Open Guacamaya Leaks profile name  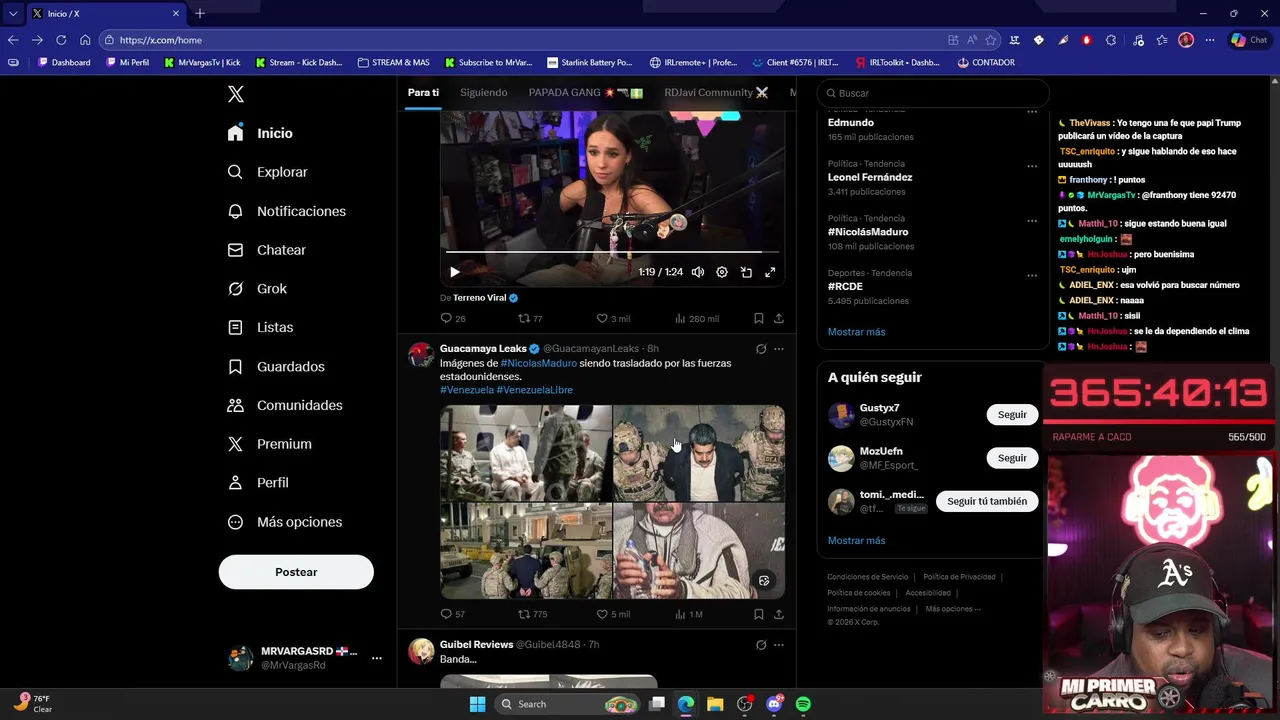click(483, 349)
